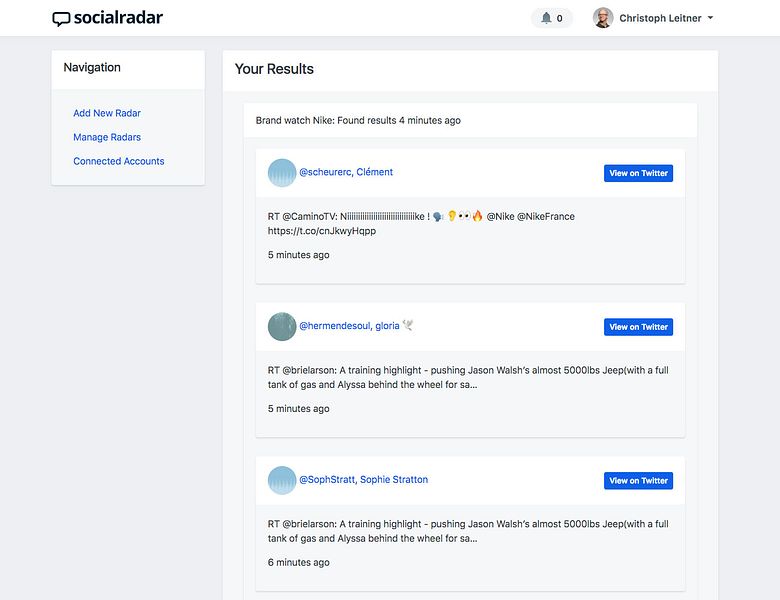The height and width of the screenshot is (600, 780).
Task: Click the socialradar speech bubble logo icon
Action: [61, 19]
